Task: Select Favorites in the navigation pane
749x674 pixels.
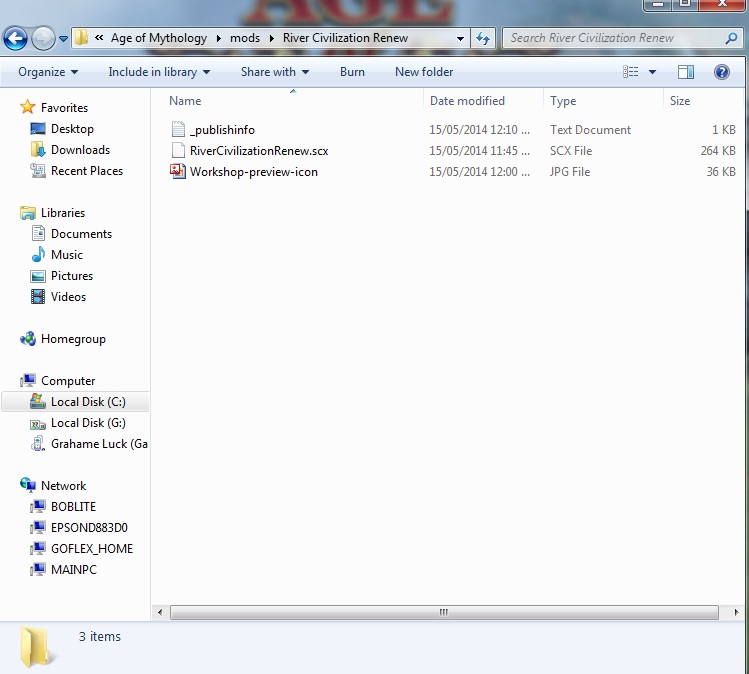Action: pyautogui.click(x=64, y=107)
